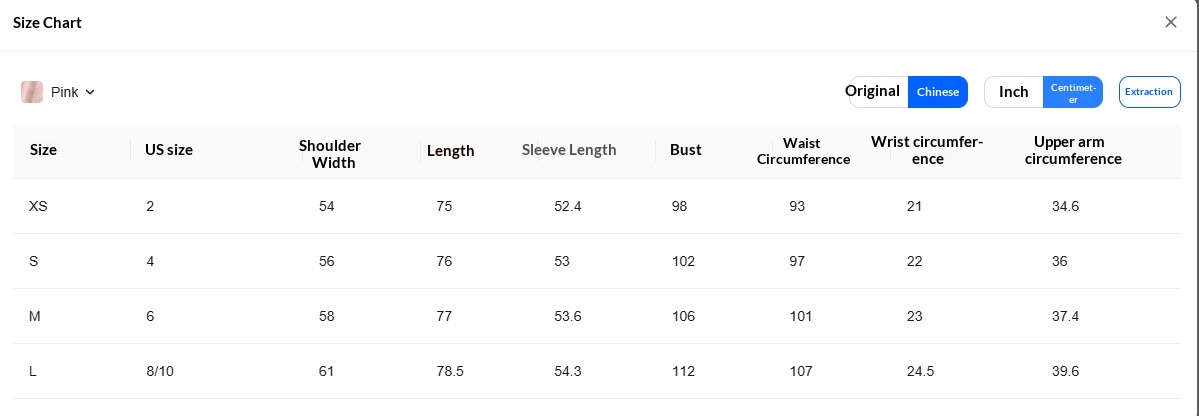This screenshot has height=416, width=1199.
Task: Click the Size column header
Action: coord(43,150)
